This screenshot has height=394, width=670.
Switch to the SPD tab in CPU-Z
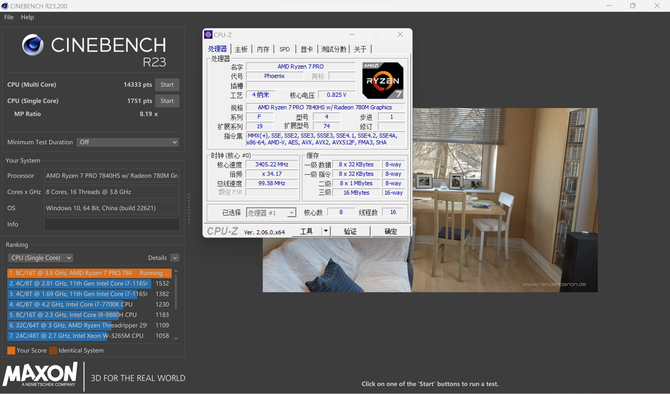coord(285,49)
